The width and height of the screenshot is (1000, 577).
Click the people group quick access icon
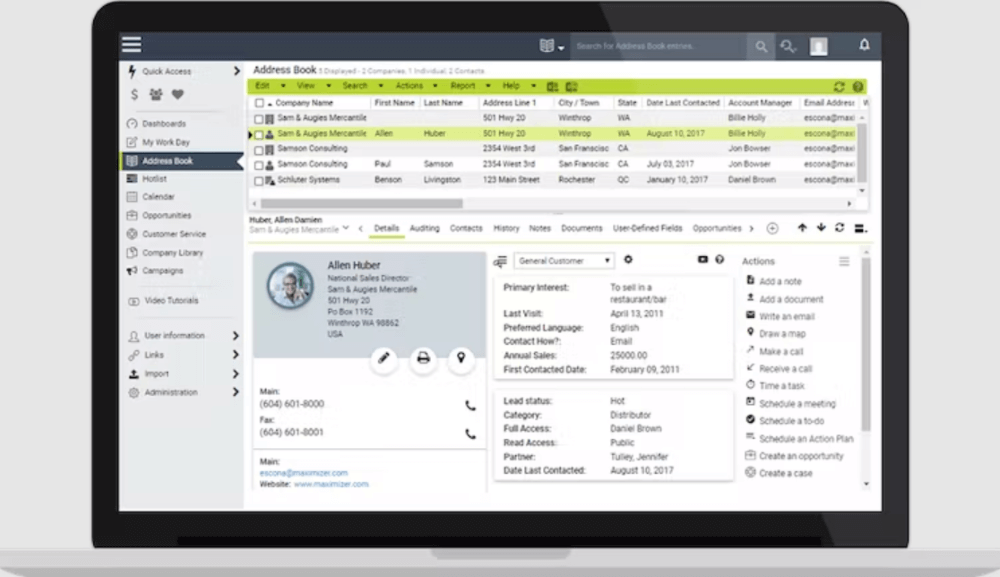pos(156,94)
